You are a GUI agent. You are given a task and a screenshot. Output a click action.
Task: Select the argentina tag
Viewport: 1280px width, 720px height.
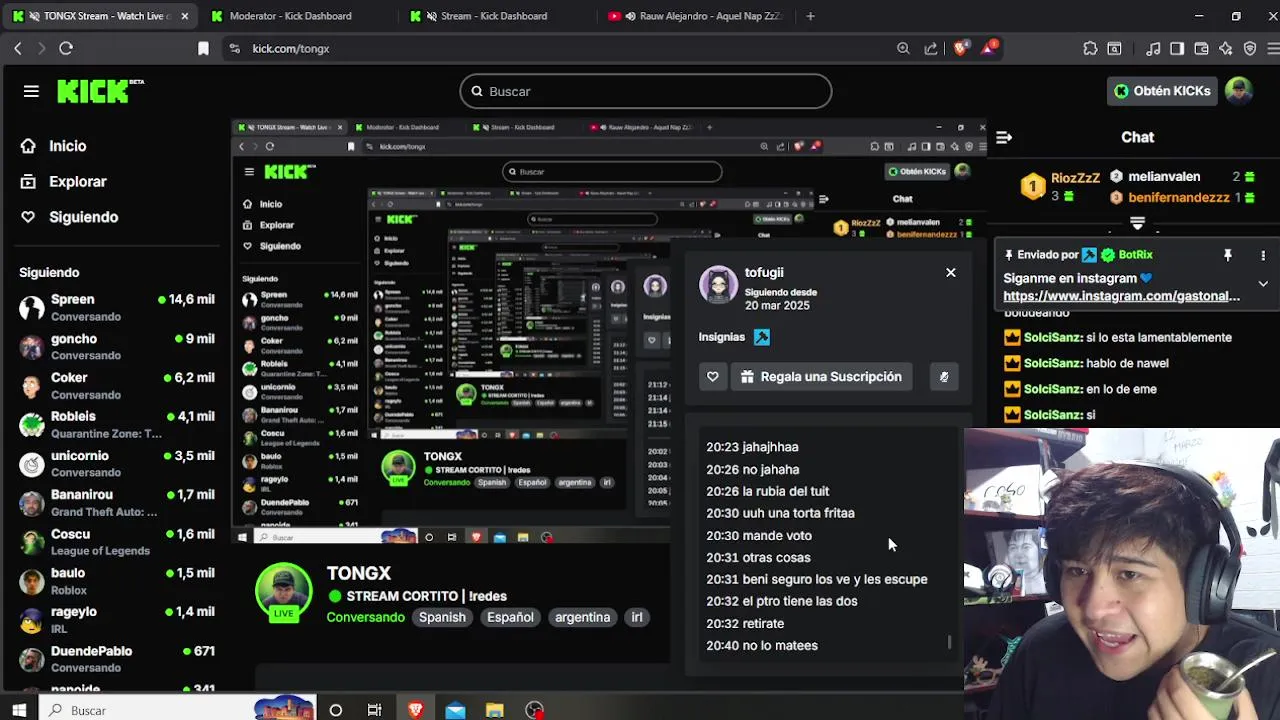pos(582,617)
